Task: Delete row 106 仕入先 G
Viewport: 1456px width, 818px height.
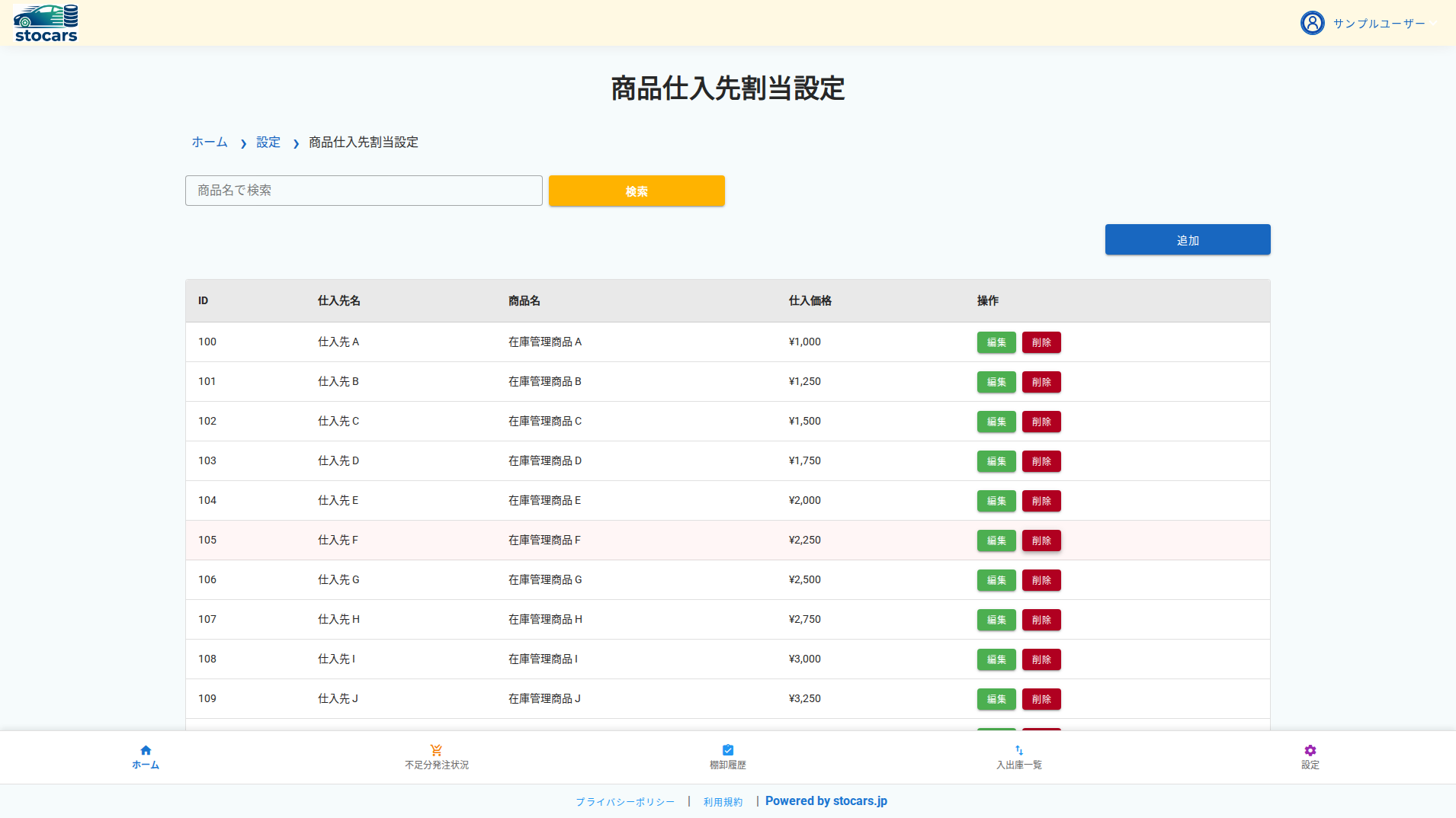Action: [1041, 580]
